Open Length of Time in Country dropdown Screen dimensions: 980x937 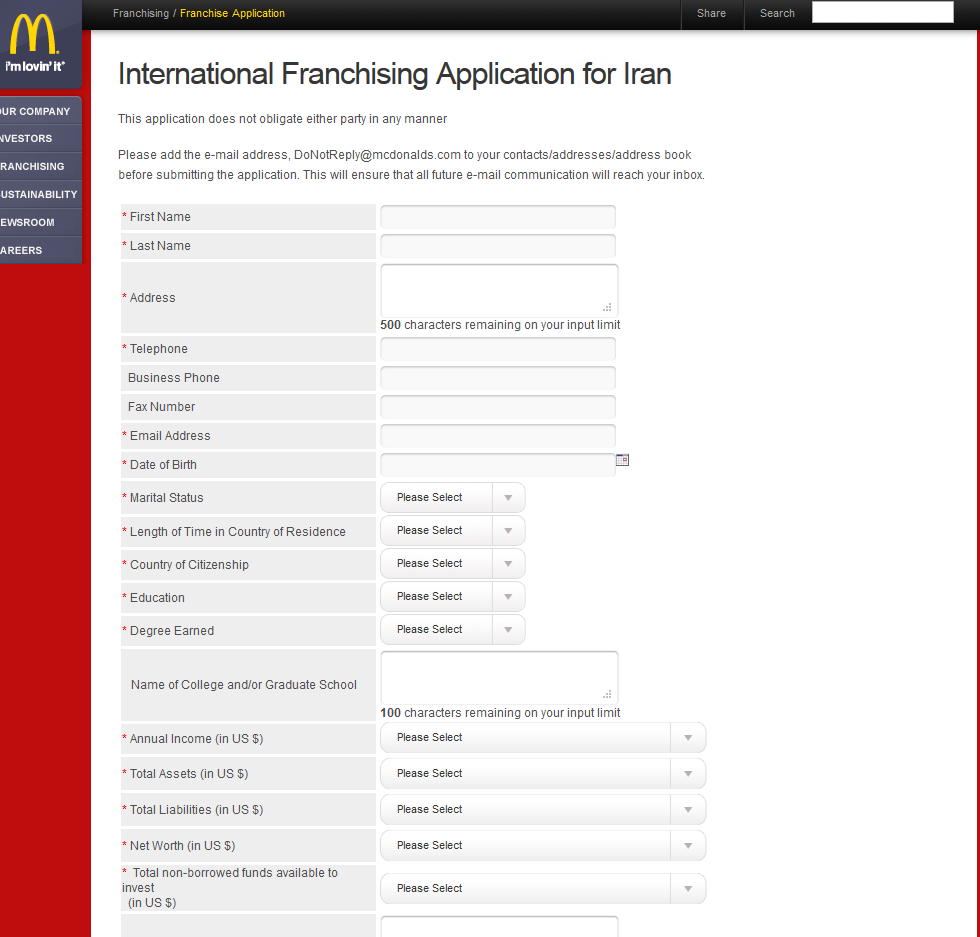[x=452, y=531]
